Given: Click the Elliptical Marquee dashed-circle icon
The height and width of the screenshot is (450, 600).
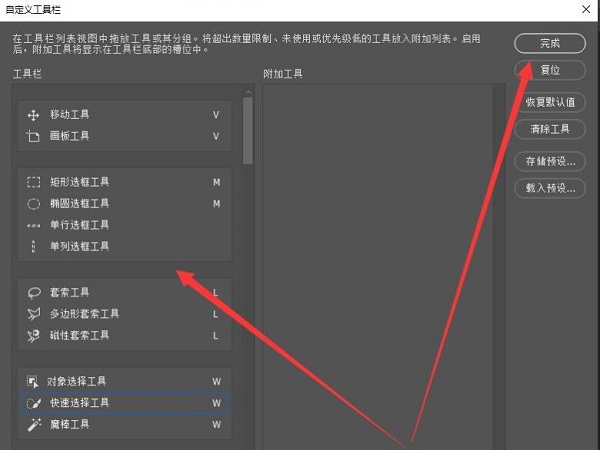Looking at the screenshot, I should click(x=33, y=204).
